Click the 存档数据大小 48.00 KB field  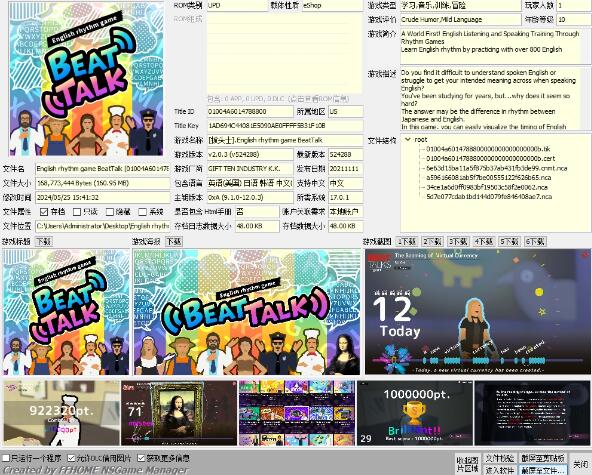(x=346, y=226)
